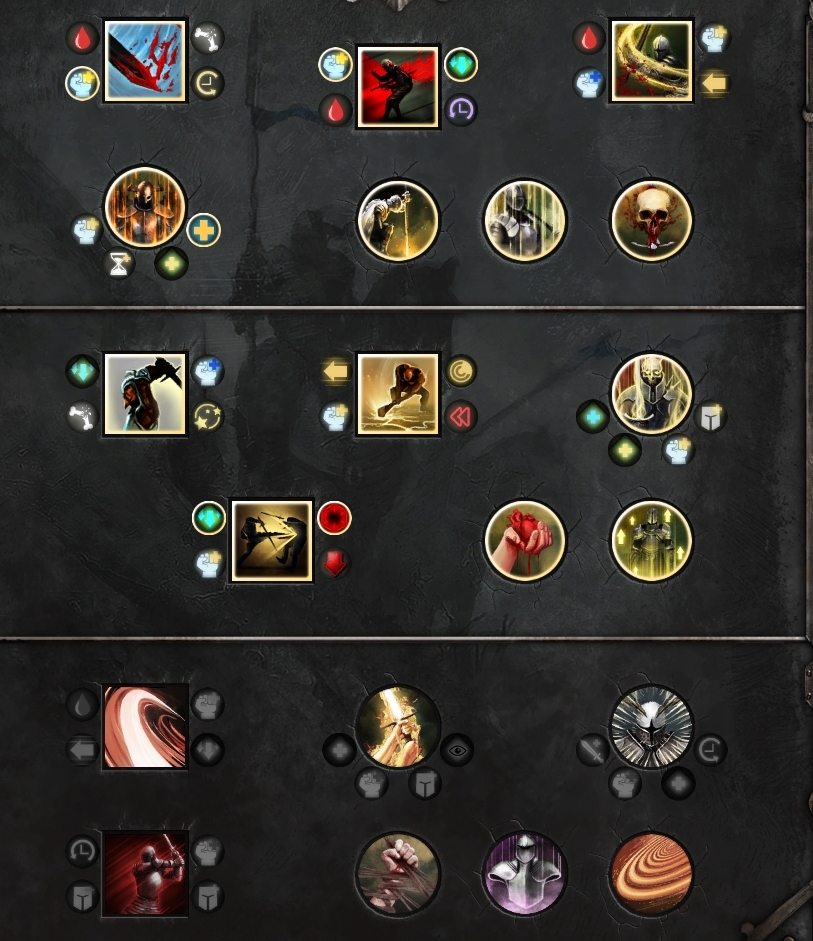Image resolution: width=813 pixels, height=941 pixels.
Task: Select the locked pink swirl slash skill
Action: coord(145,727)
